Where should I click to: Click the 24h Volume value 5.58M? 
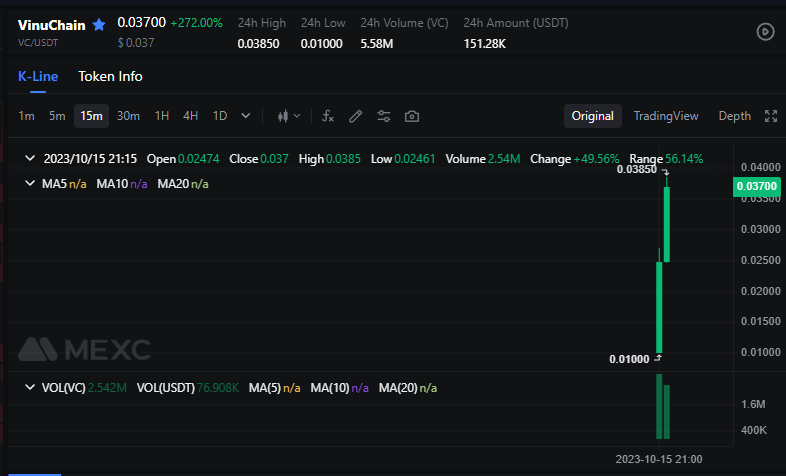[x=376, y=44]
